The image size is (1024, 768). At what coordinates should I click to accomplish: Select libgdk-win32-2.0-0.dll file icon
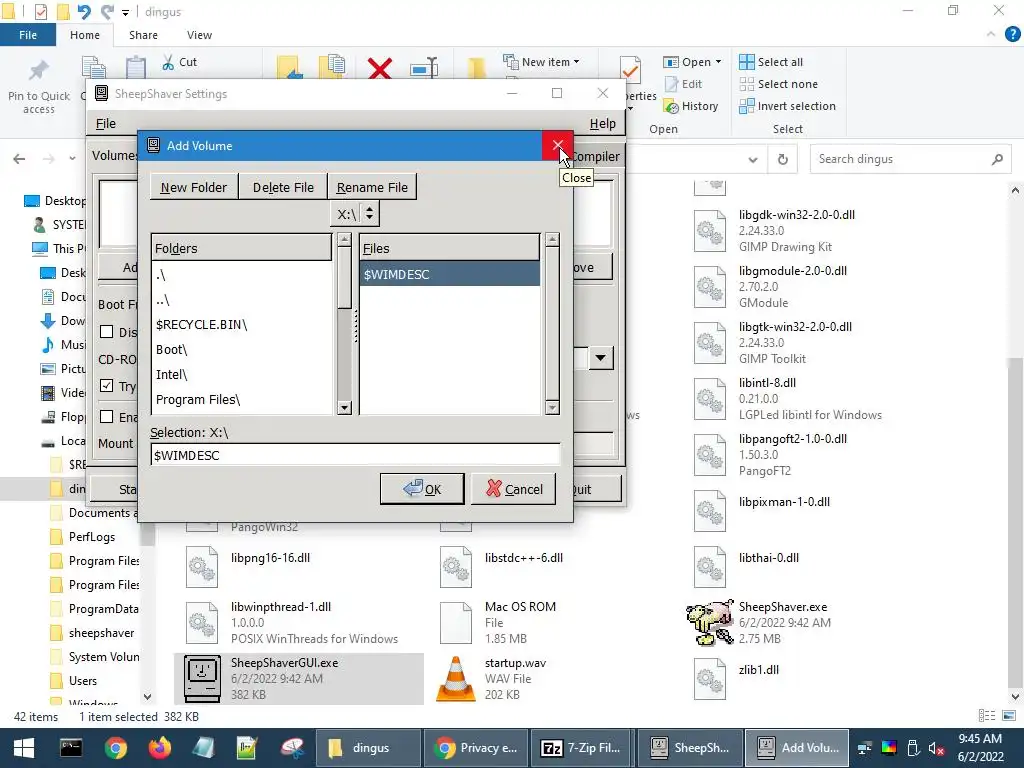pyautogui.click(x=710, y=231)
